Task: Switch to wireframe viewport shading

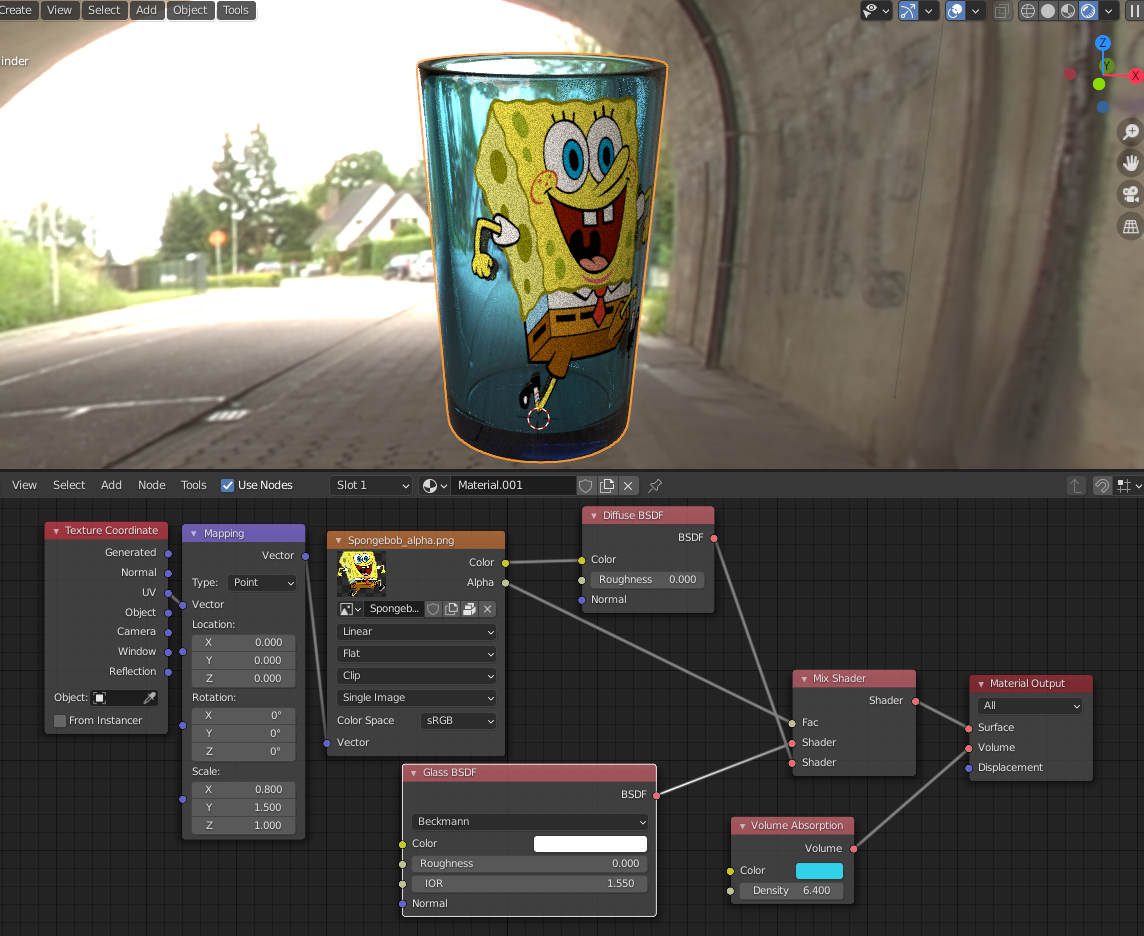Action: [x=1028, y=11]
